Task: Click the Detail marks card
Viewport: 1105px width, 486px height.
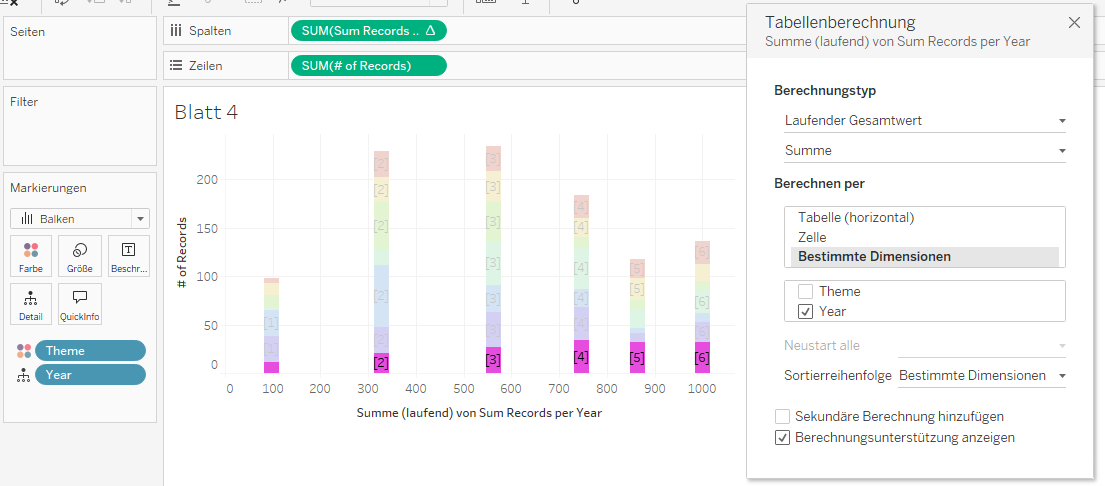Action: (x=31, y=304)
